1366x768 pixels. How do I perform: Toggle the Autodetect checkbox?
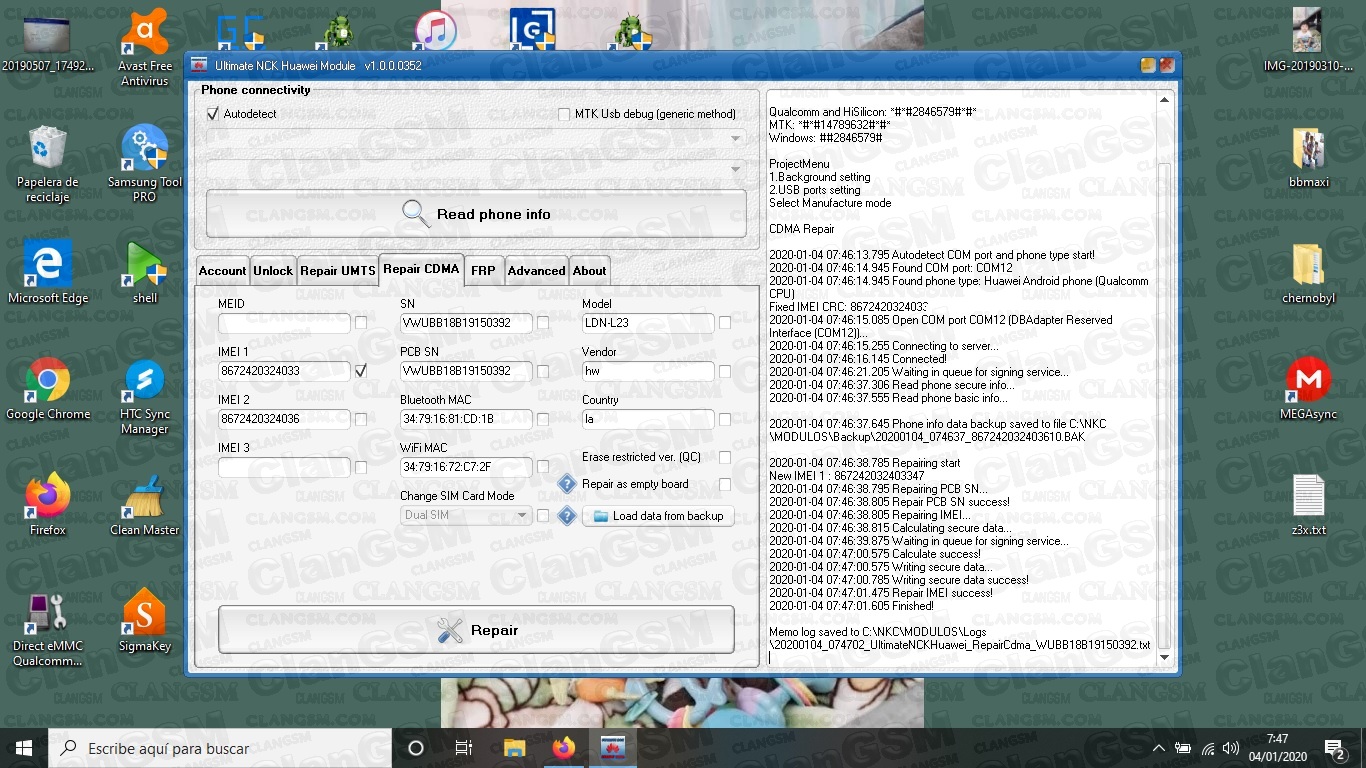click(x=212, y=114)
